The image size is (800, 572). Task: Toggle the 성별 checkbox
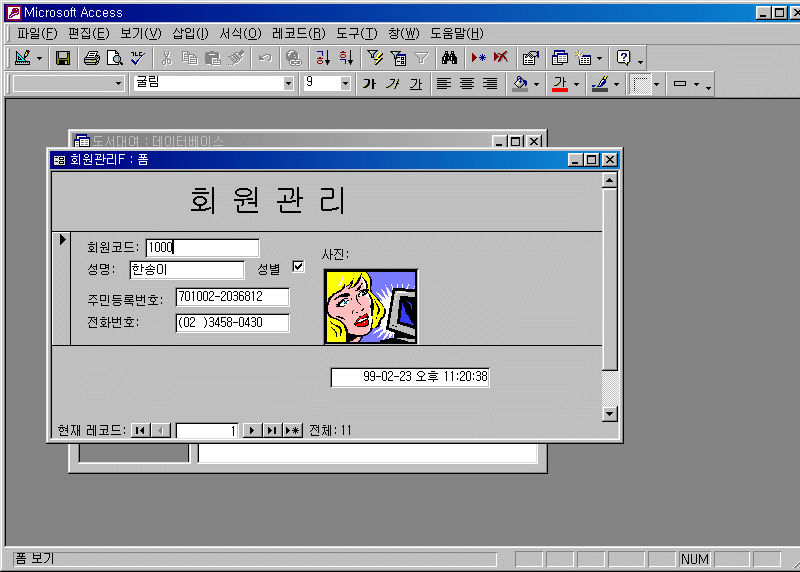[298, 267]
